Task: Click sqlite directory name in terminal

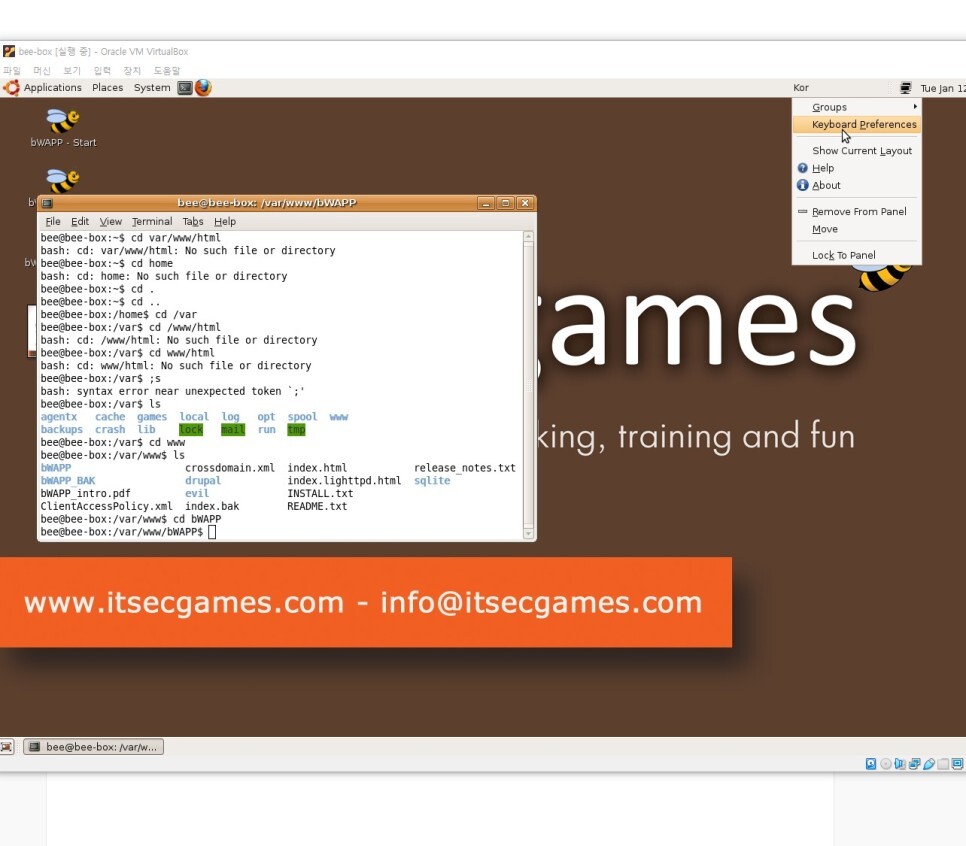Action: tap(432, 481)
